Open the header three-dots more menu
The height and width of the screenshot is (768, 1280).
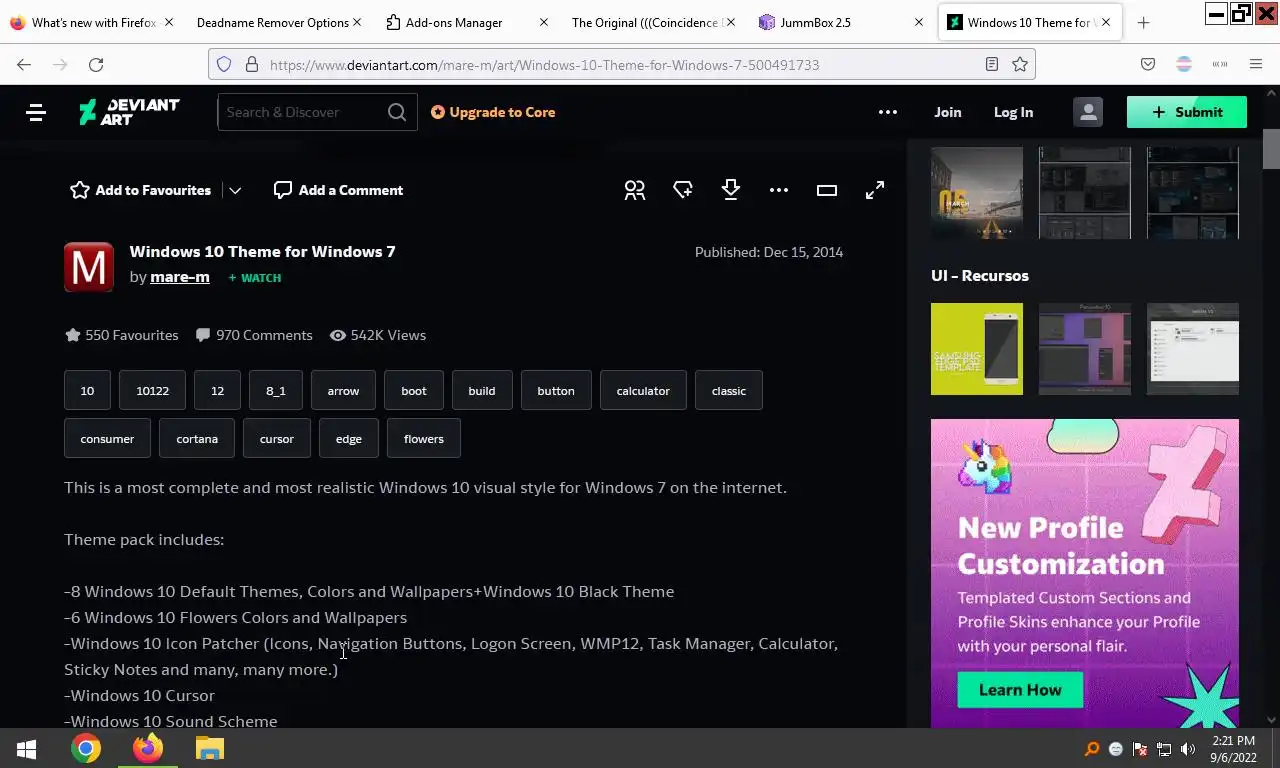888,112
